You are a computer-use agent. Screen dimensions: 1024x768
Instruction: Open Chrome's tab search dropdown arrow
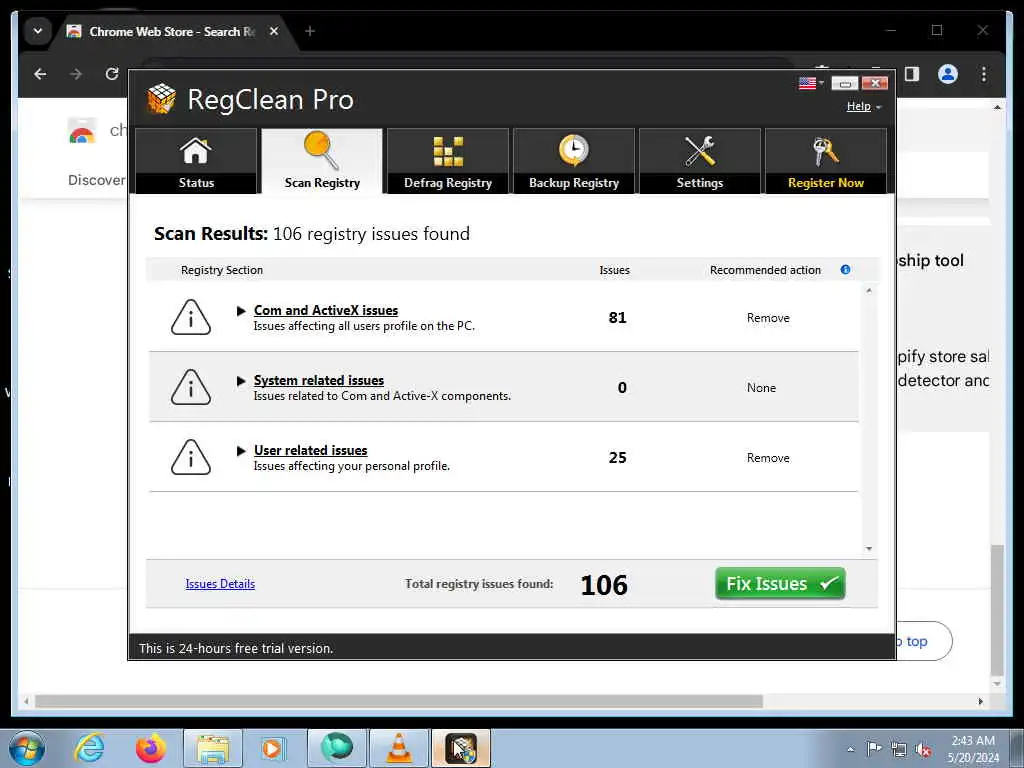(x=38, y=31)
